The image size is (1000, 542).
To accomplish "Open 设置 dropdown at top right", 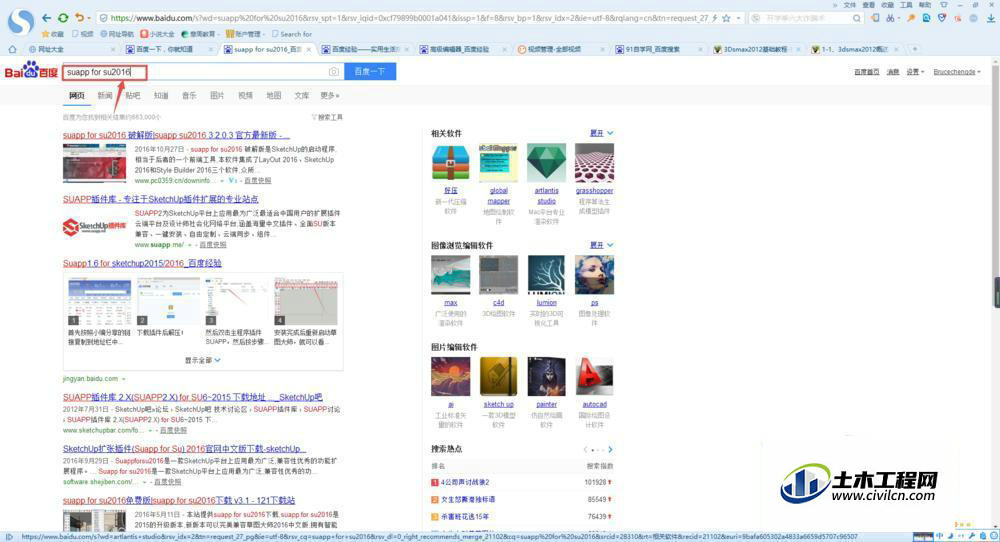I will coord(915,72).
